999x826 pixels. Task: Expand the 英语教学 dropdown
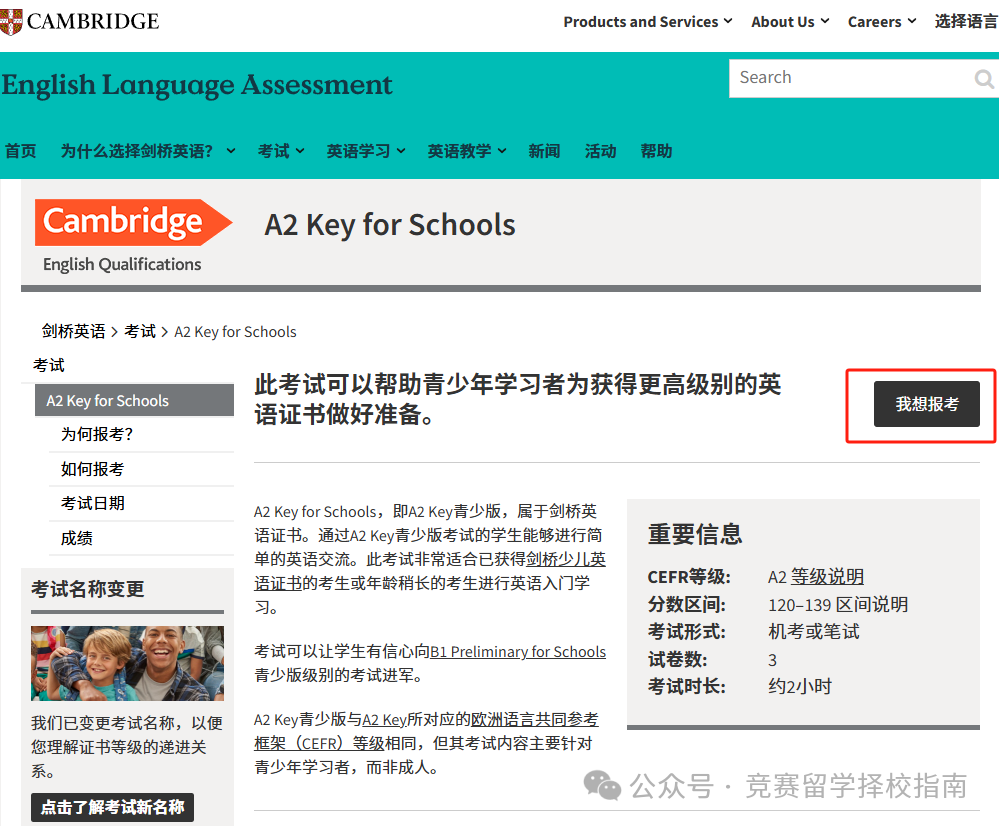coord(467,151)
